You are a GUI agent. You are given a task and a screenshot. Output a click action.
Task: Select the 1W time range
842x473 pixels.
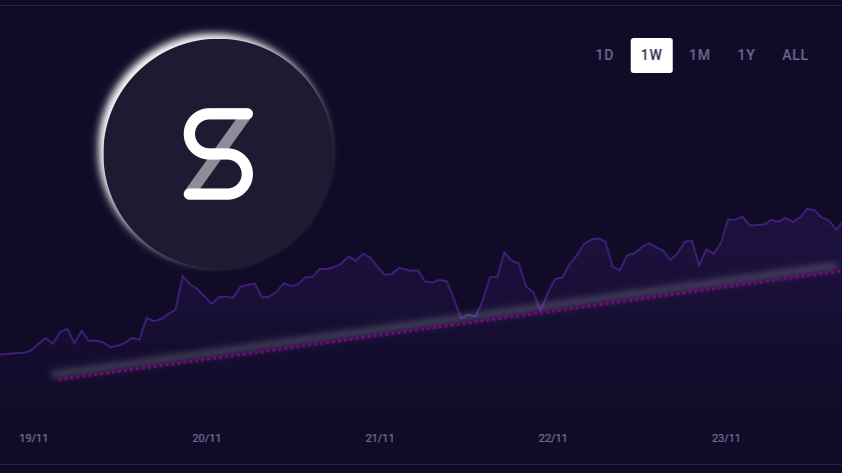(x=651, y=55)
